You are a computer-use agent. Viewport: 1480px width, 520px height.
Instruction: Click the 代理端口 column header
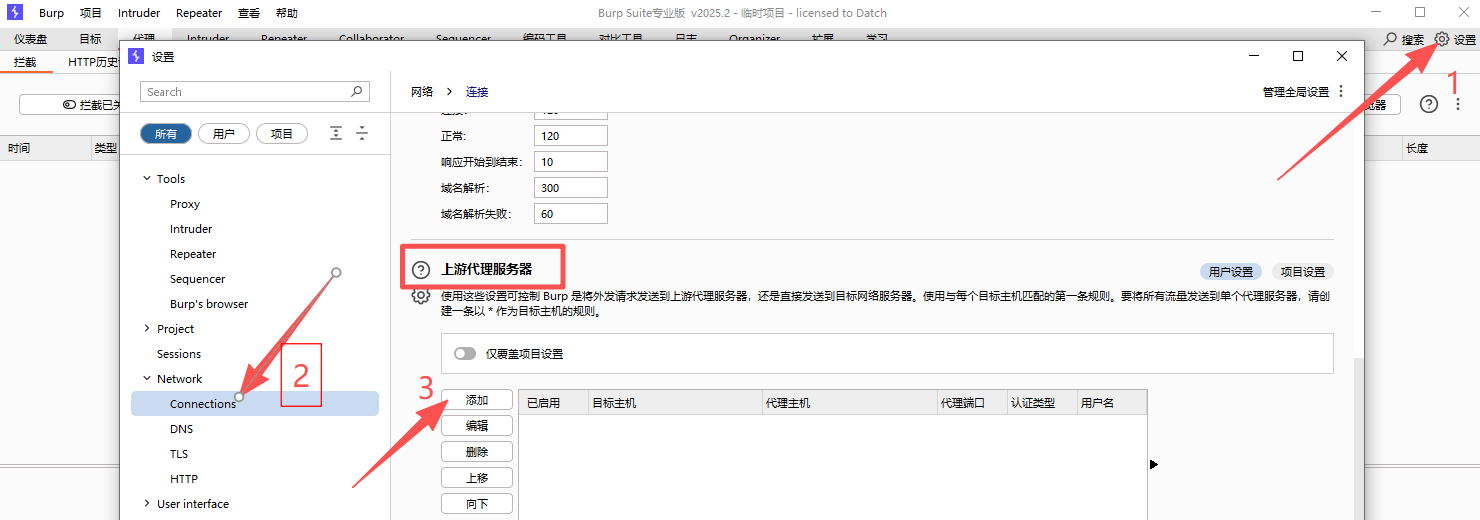click(972, 403)
